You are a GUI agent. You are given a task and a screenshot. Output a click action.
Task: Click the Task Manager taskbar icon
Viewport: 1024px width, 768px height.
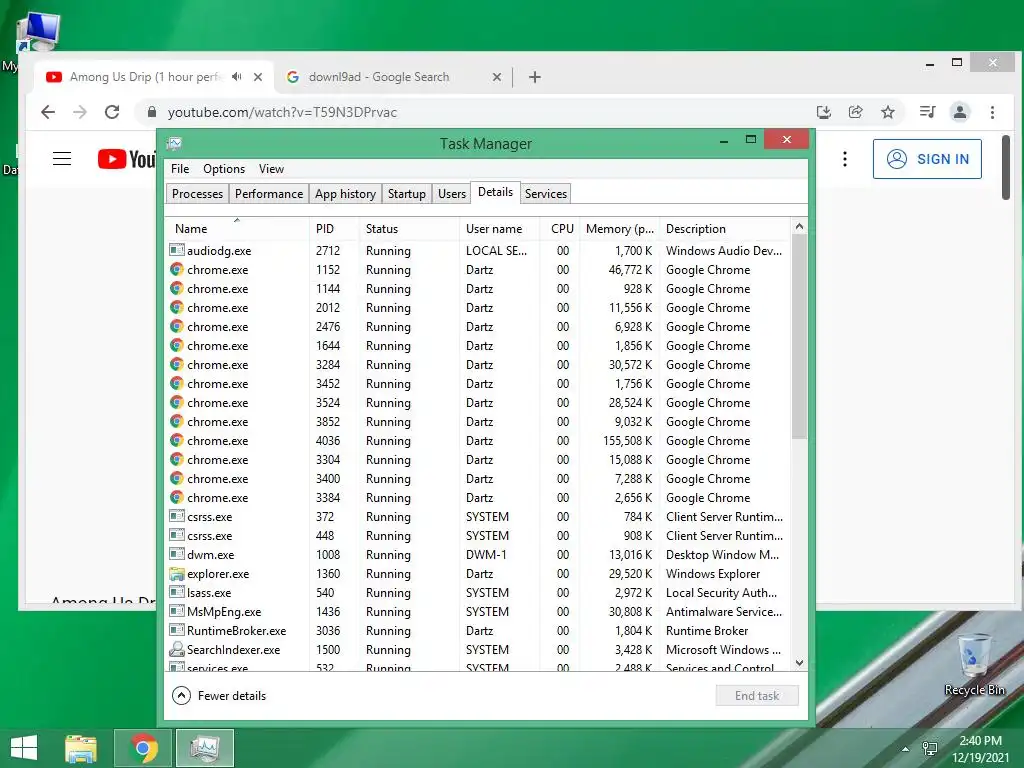(205, 748)
